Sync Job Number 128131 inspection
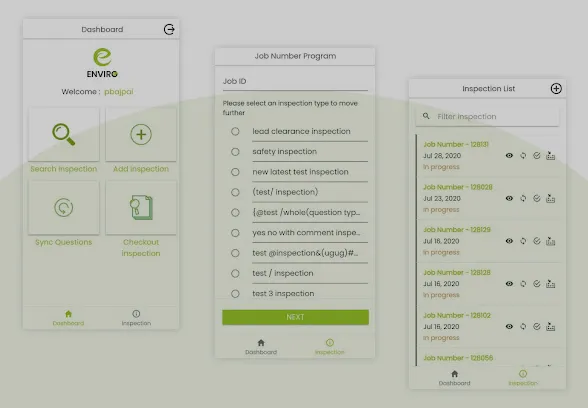The width and height of the screenshot is (588, 408). coord(523,156)
